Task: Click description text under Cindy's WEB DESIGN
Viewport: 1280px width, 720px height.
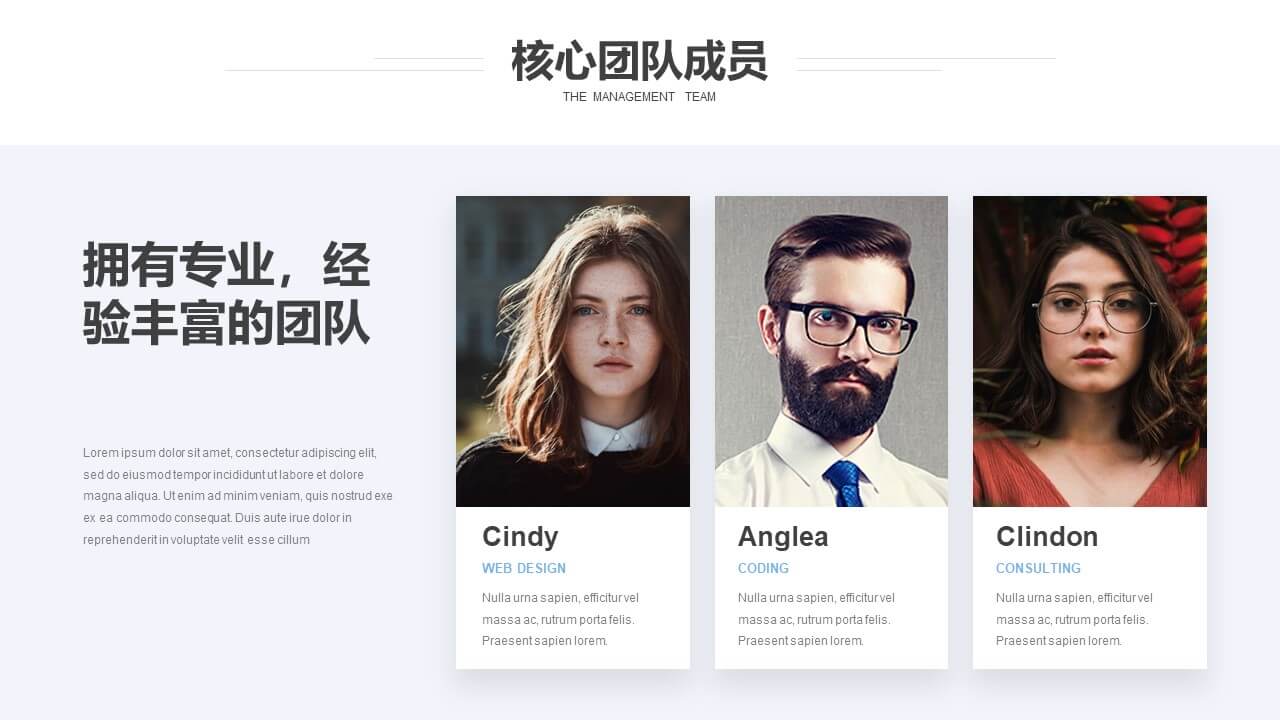Action: 560,619
